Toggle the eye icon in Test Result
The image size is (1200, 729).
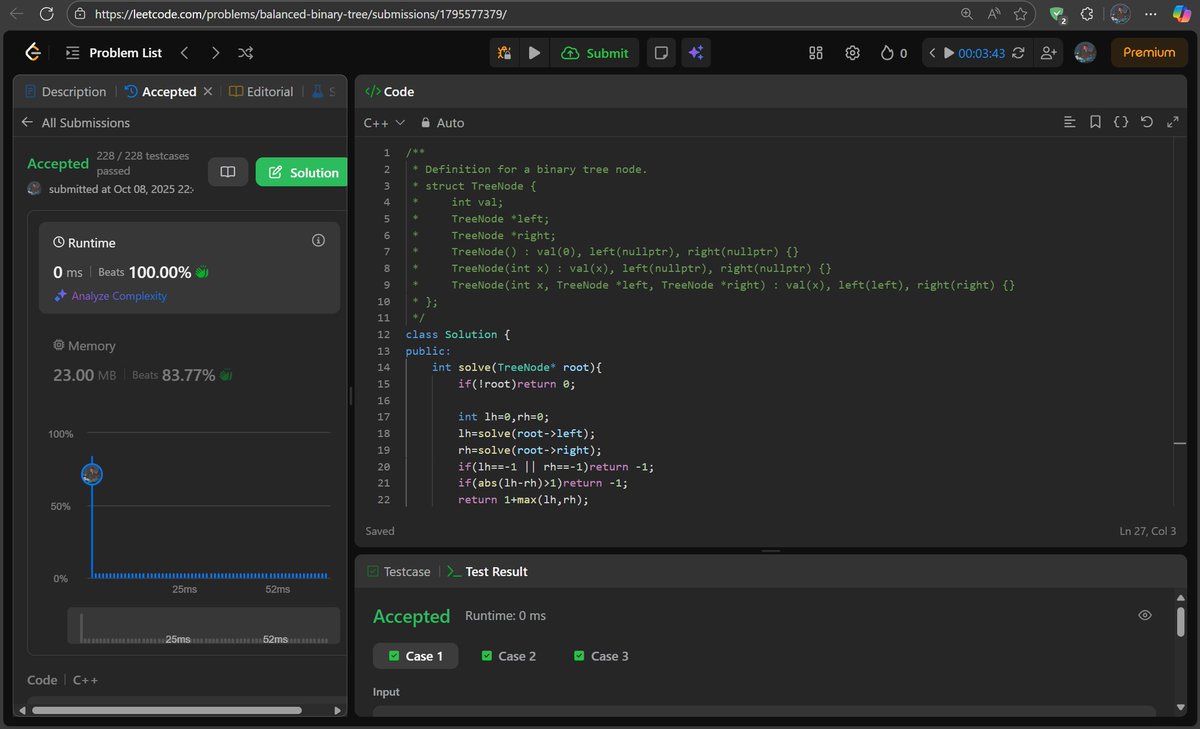tap(1145, 615)
